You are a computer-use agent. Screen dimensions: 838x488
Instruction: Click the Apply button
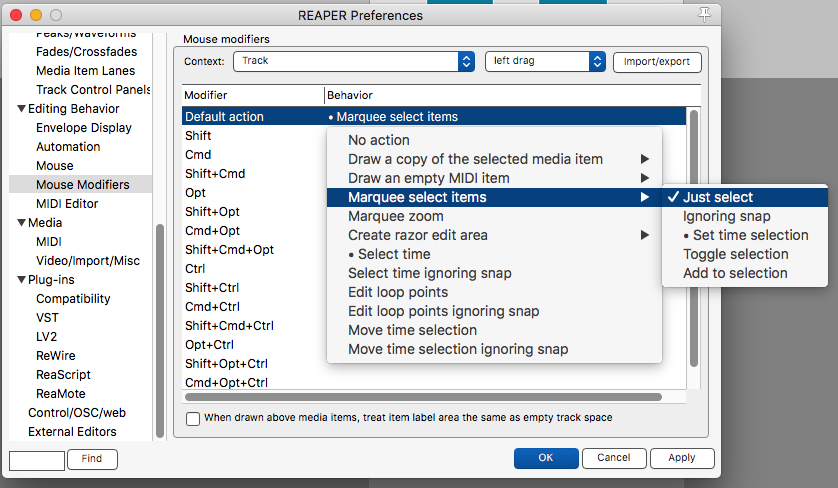coord(682,458)
